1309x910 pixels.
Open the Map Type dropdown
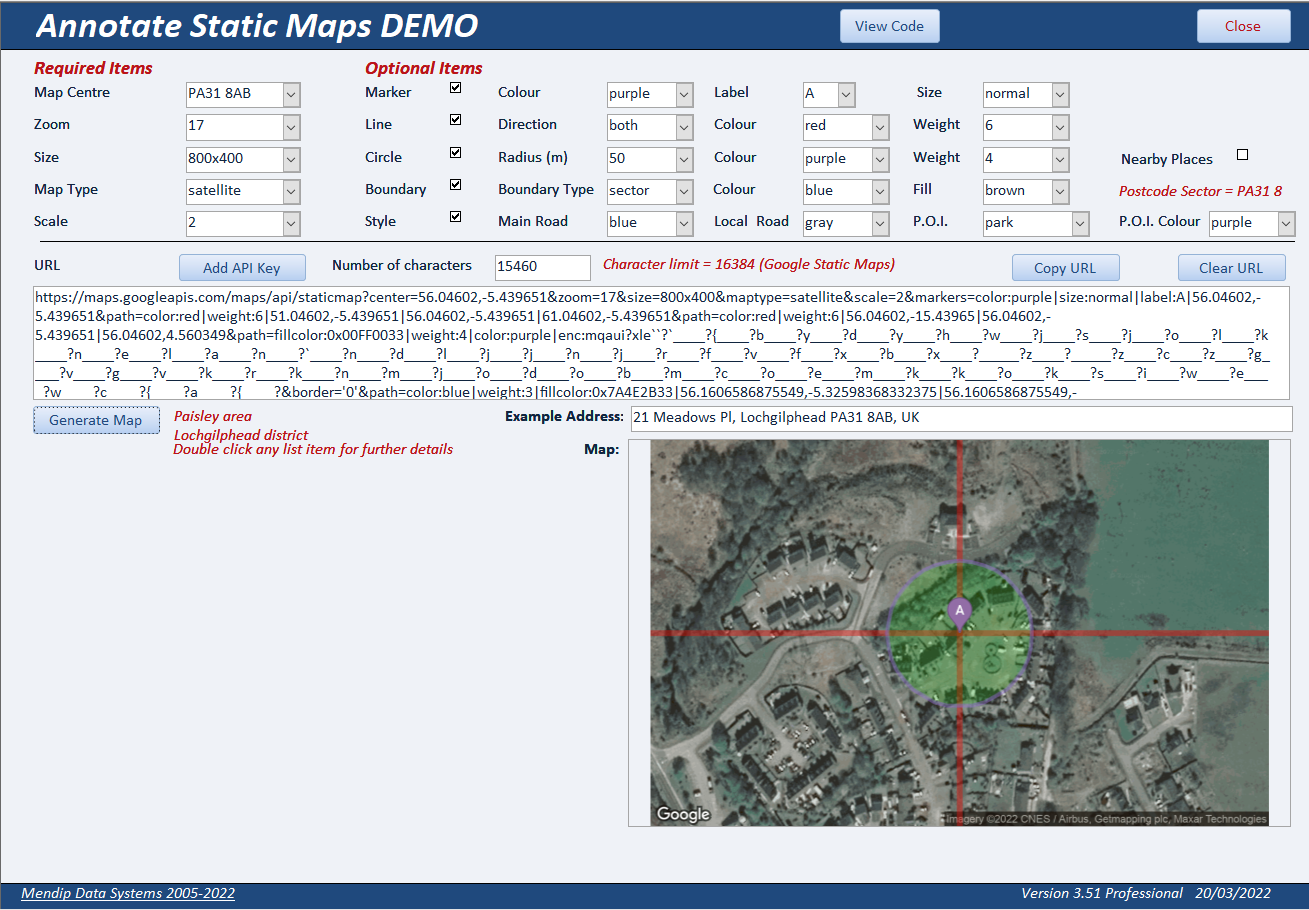pyautogui.click(x=291, y=191)
